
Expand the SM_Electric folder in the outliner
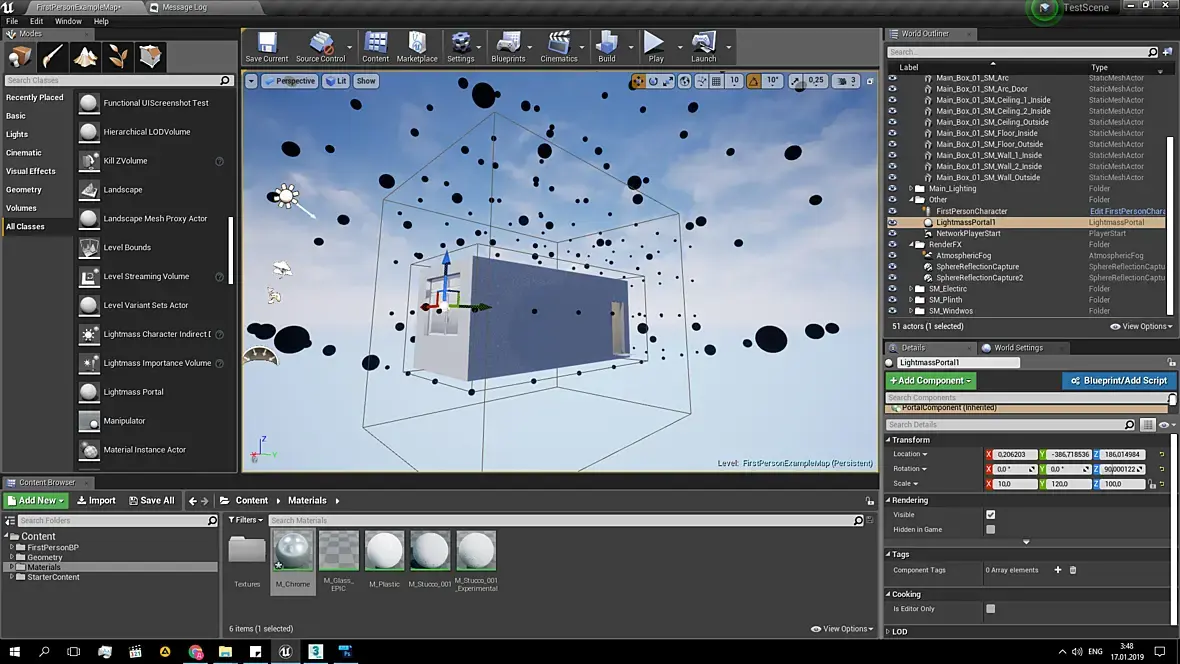911,289
